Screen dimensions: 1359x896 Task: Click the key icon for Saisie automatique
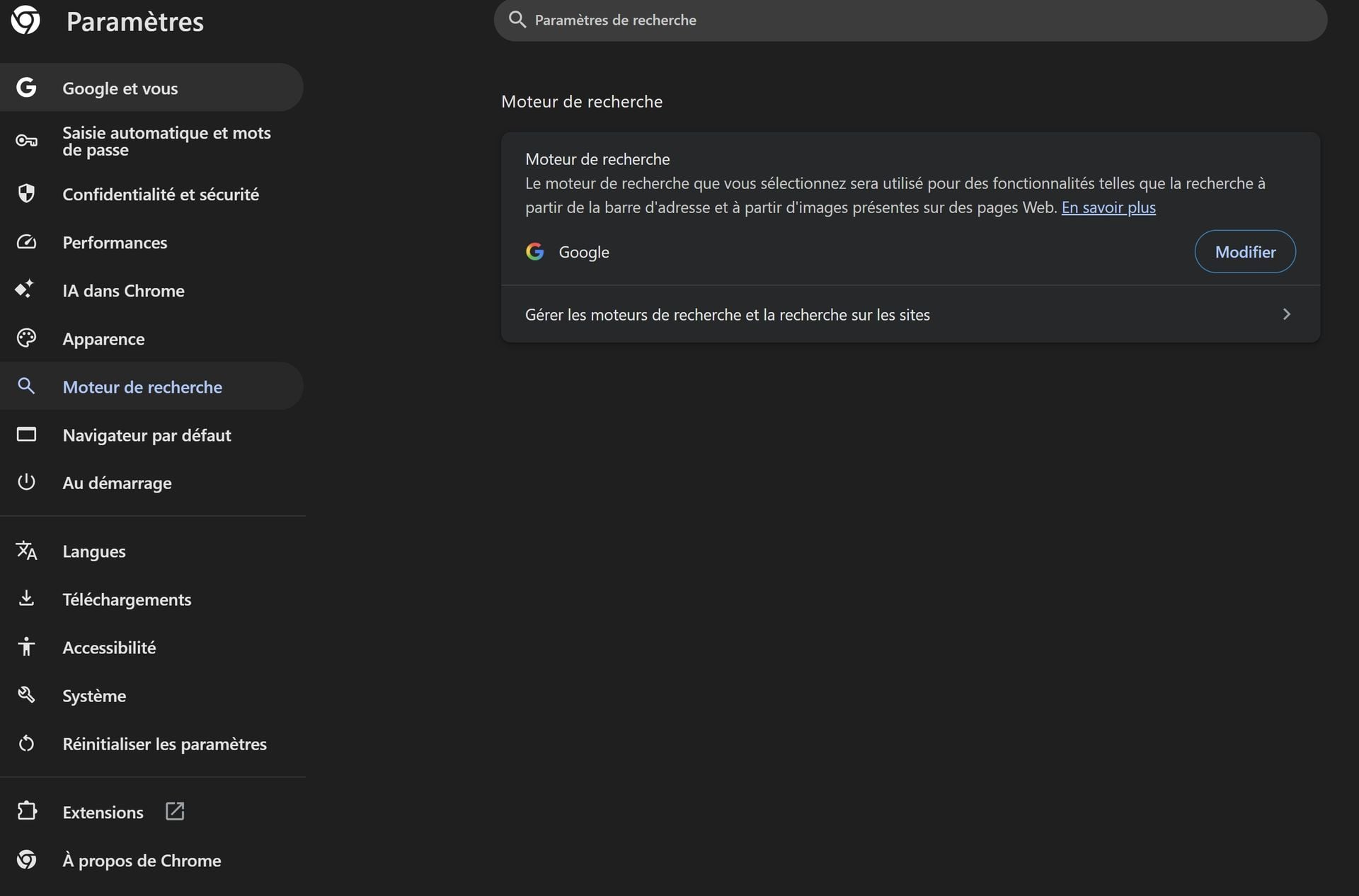tap(26, 141)
